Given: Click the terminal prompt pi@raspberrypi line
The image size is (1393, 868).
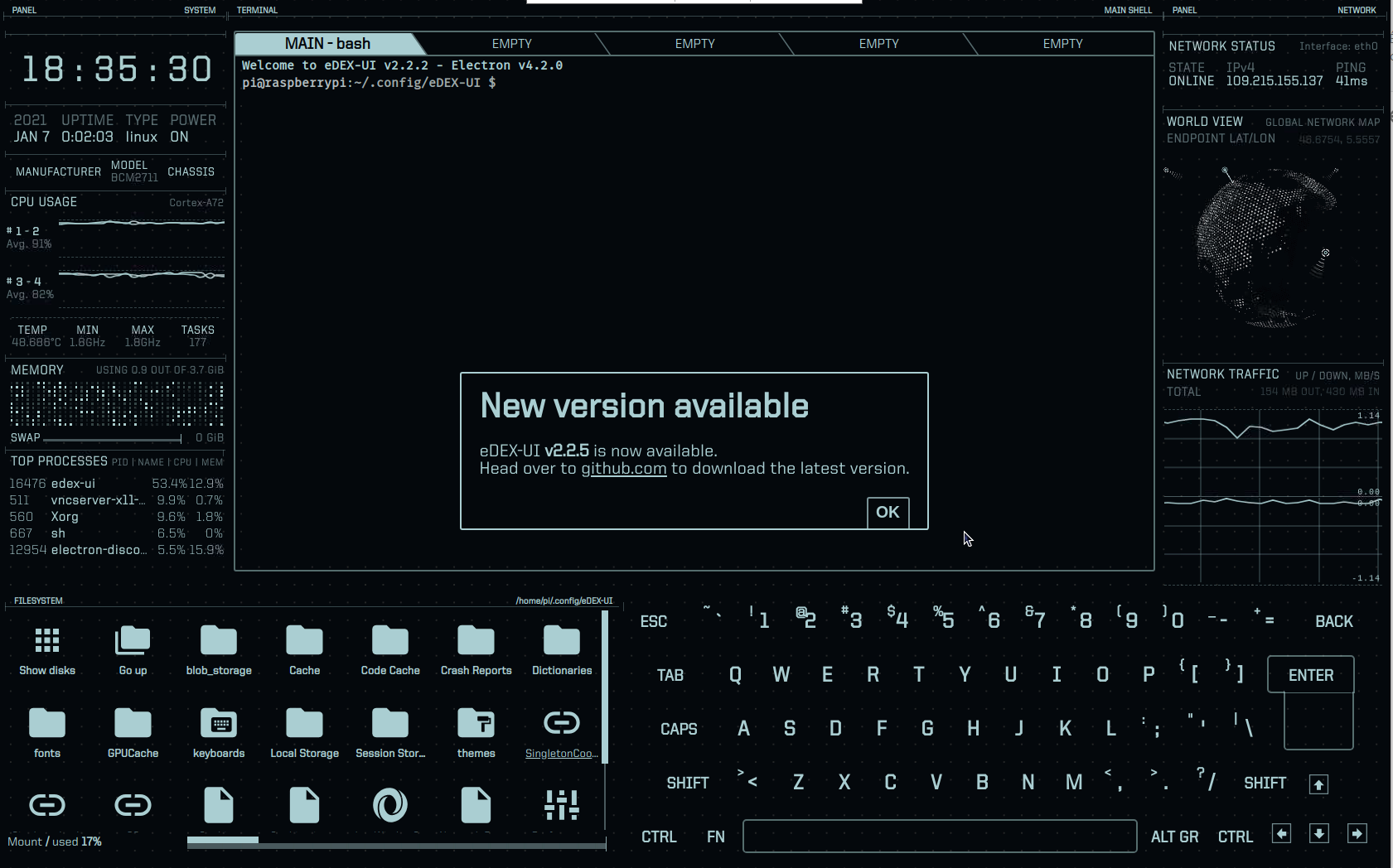Looking at the screenshot, I should pos(369,83).
